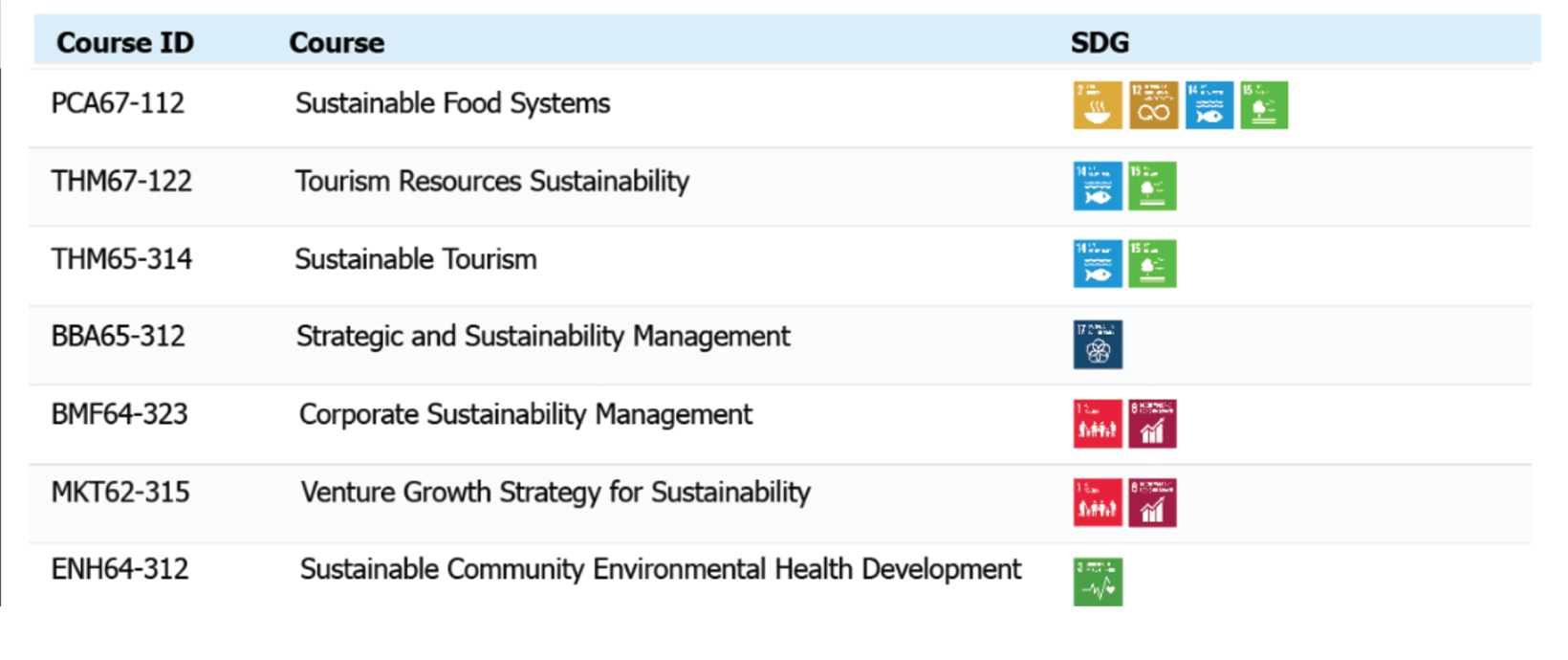
Task: Open the Sustainable Food Systems course
Action: [452, 103]
